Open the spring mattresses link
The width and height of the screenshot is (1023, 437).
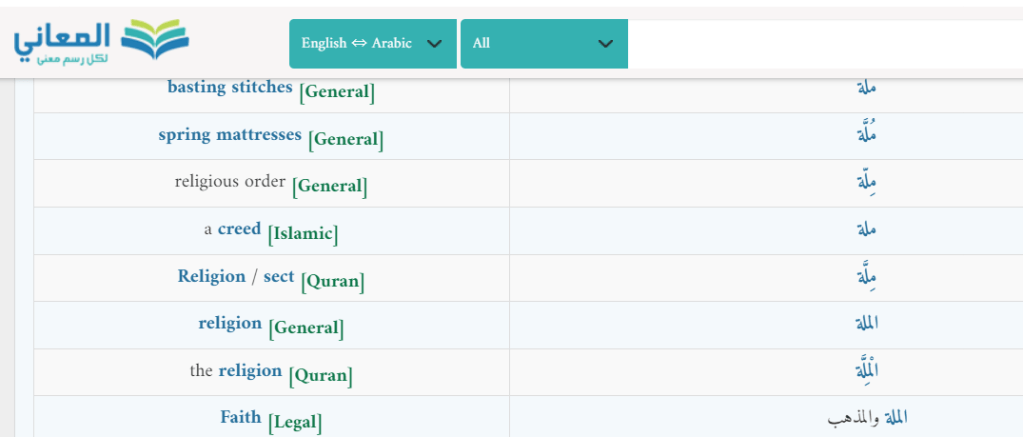point(229,134)
